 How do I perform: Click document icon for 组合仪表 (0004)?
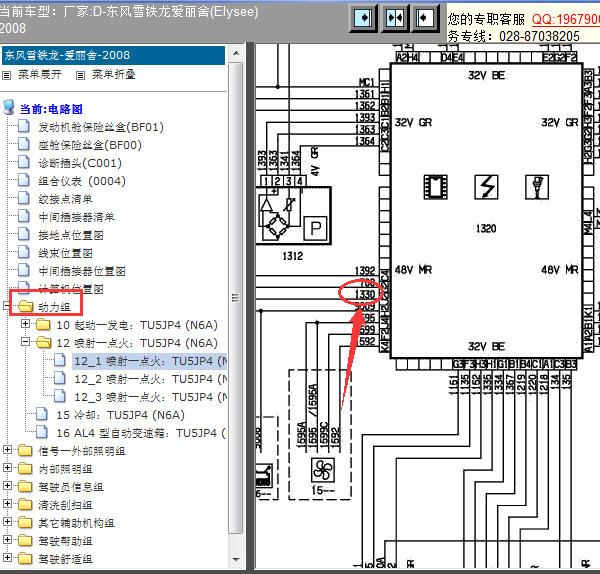[x=24, y=180]
